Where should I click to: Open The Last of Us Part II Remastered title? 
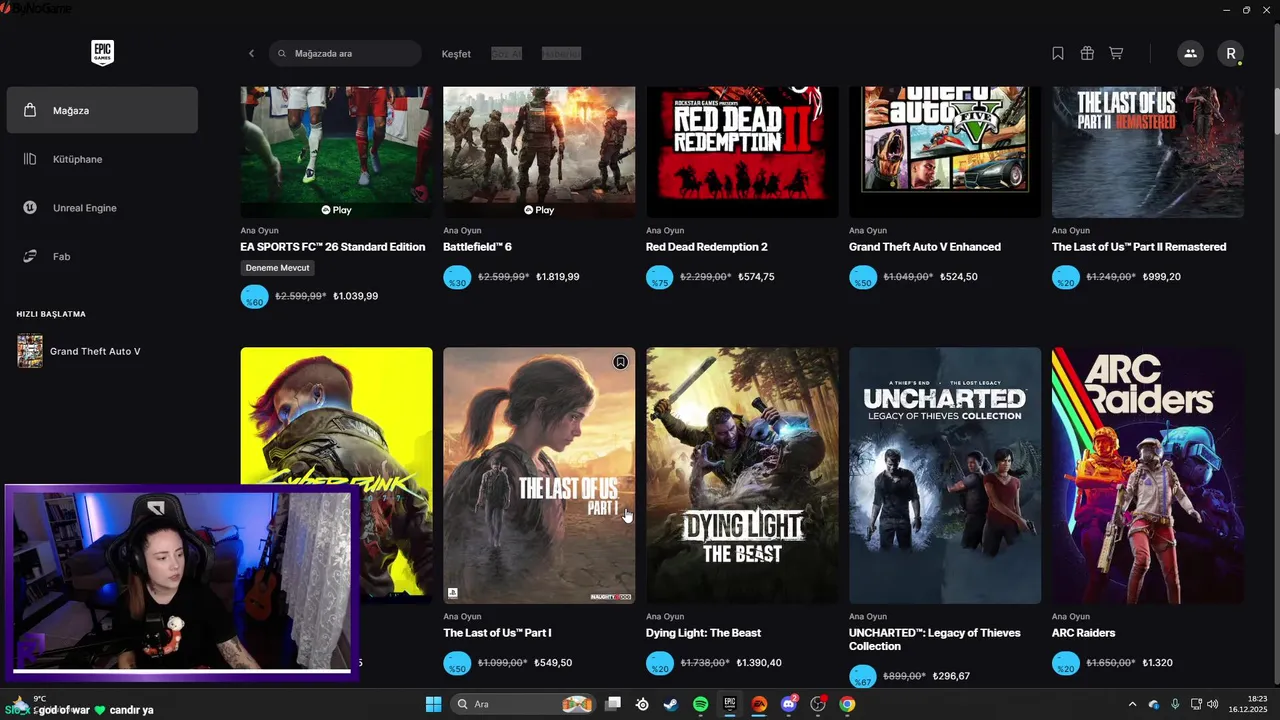point(1139,247)
